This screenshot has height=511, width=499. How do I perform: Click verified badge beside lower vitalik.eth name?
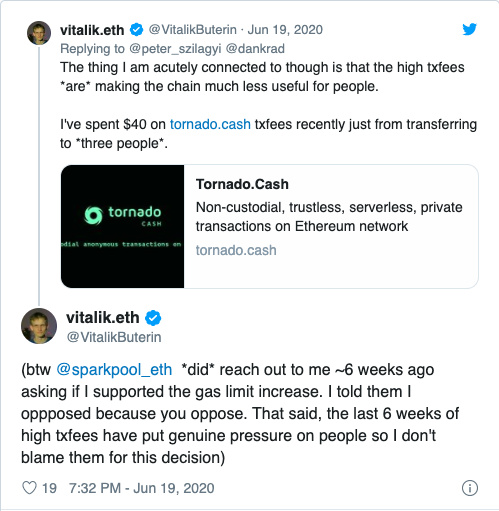[x=153, y=318]
